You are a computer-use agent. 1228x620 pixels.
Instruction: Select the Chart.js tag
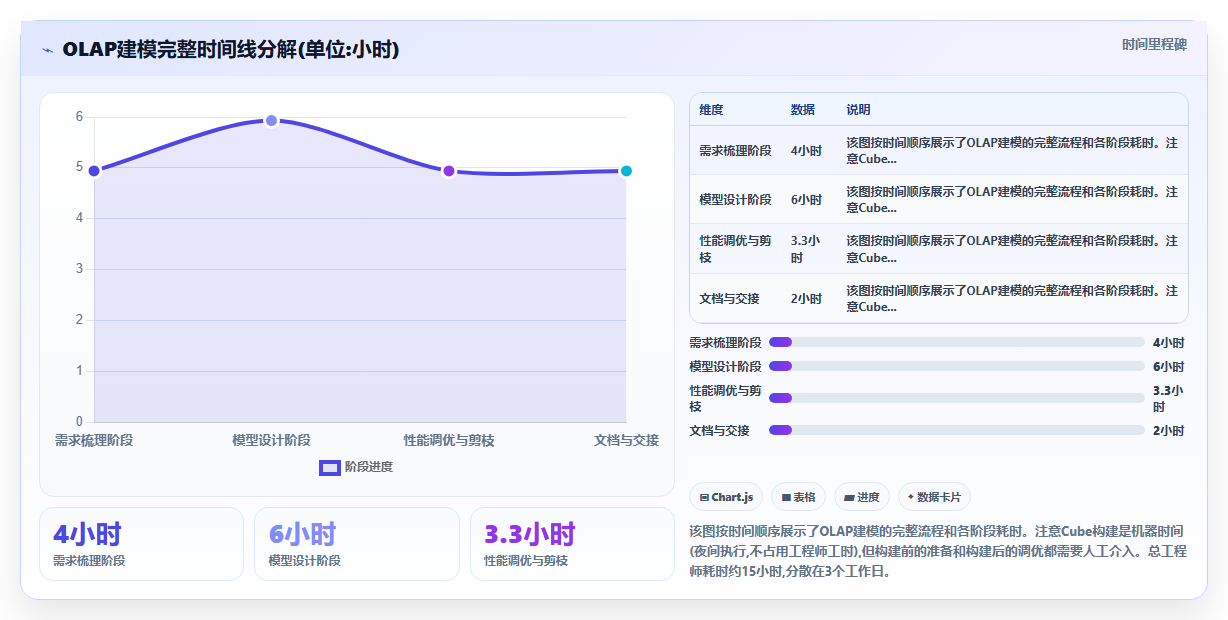[x=726, y=497]
